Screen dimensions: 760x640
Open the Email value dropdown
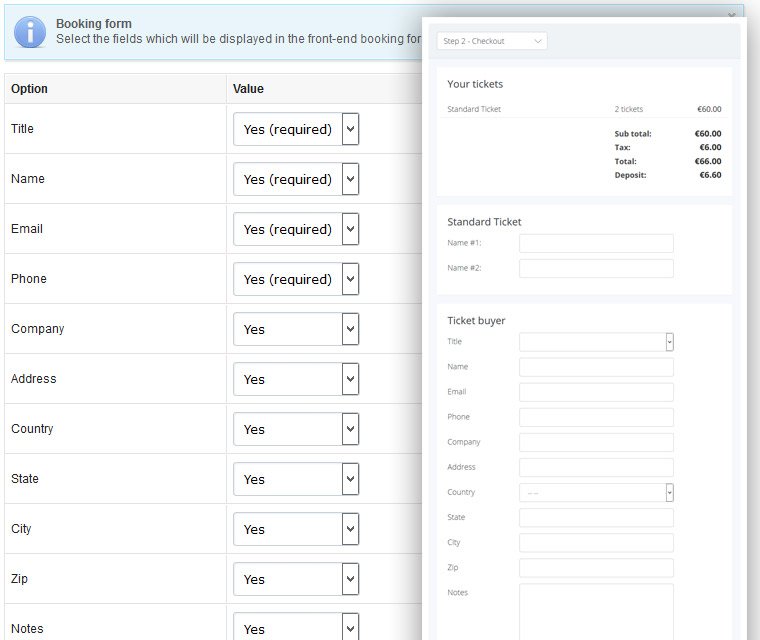pos(296,229)
